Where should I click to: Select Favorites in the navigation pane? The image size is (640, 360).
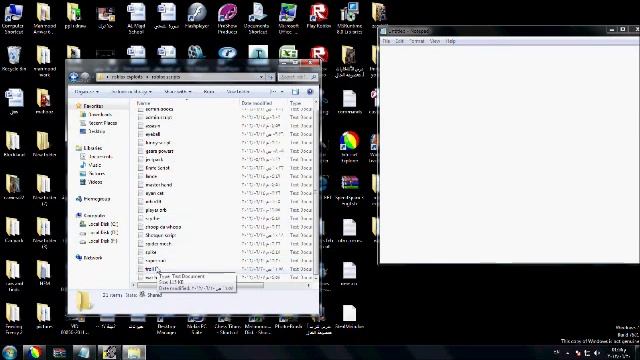93,106
